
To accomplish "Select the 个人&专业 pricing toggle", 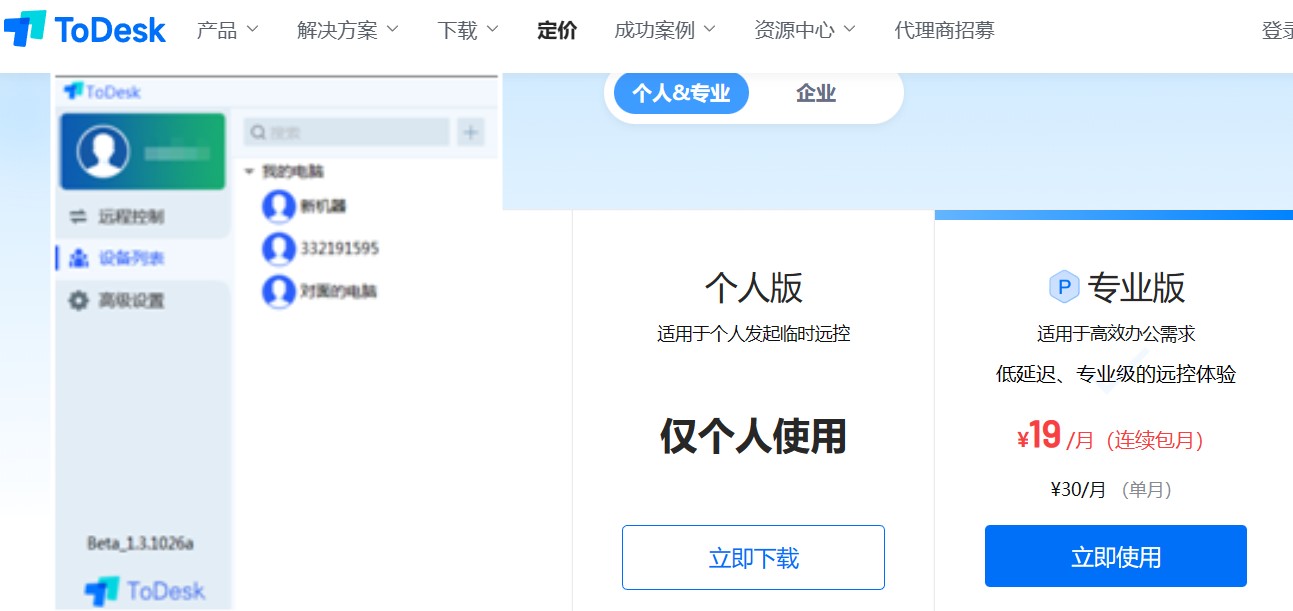I will pos(681,94).
